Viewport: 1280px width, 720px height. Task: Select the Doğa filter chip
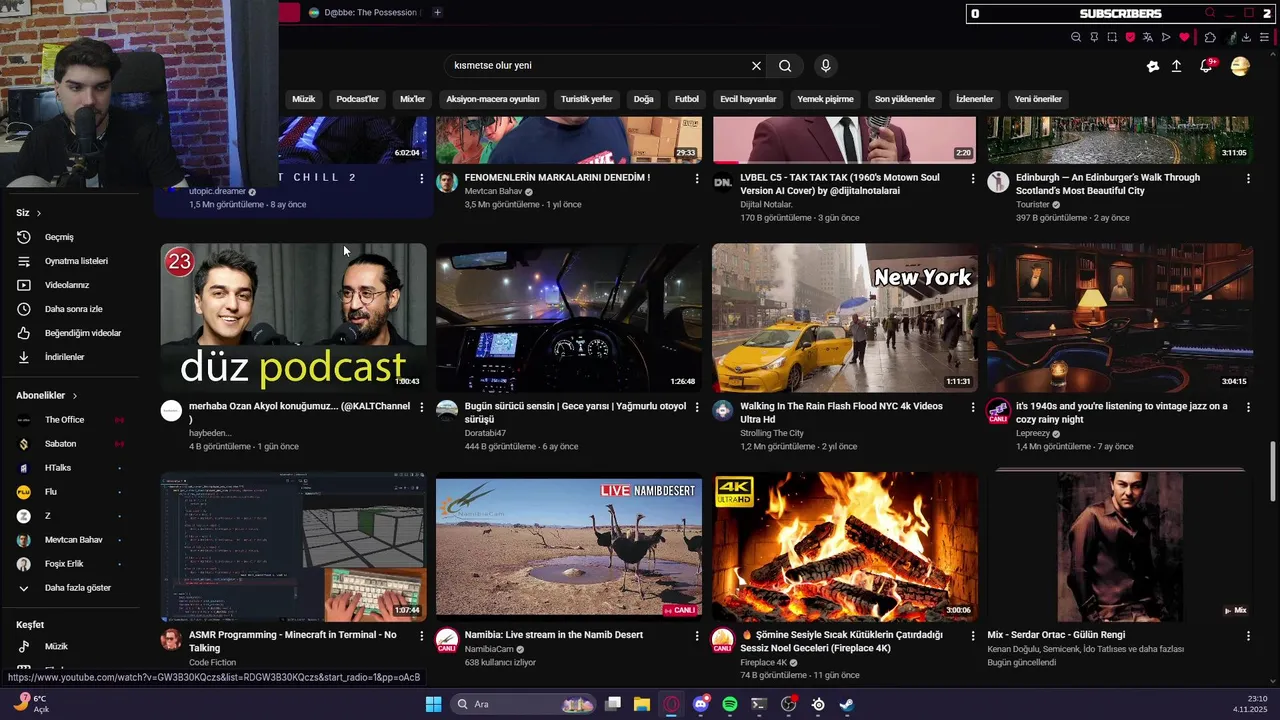643,99
